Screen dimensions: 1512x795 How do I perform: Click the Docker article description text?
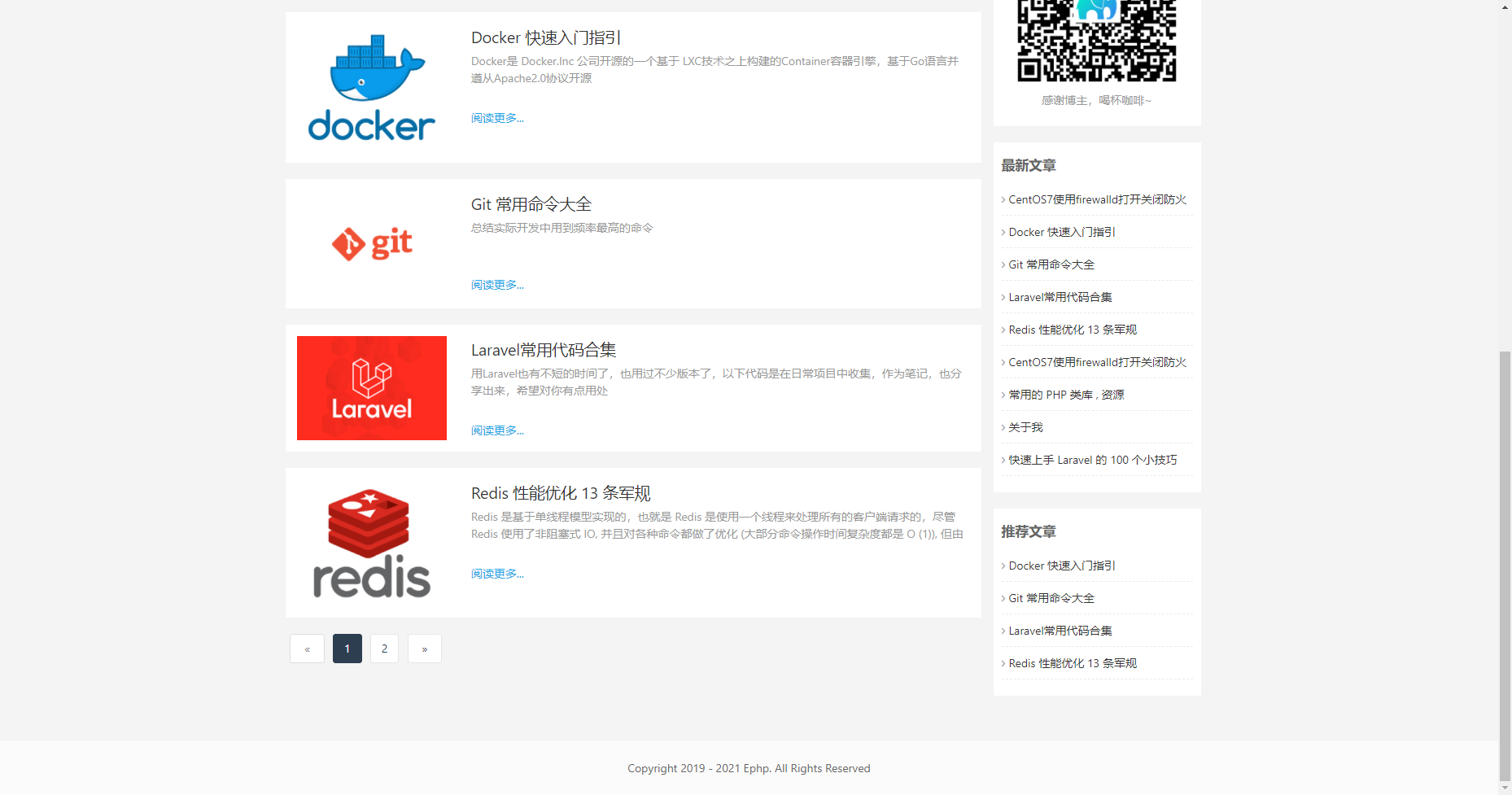tap(715, 69)
